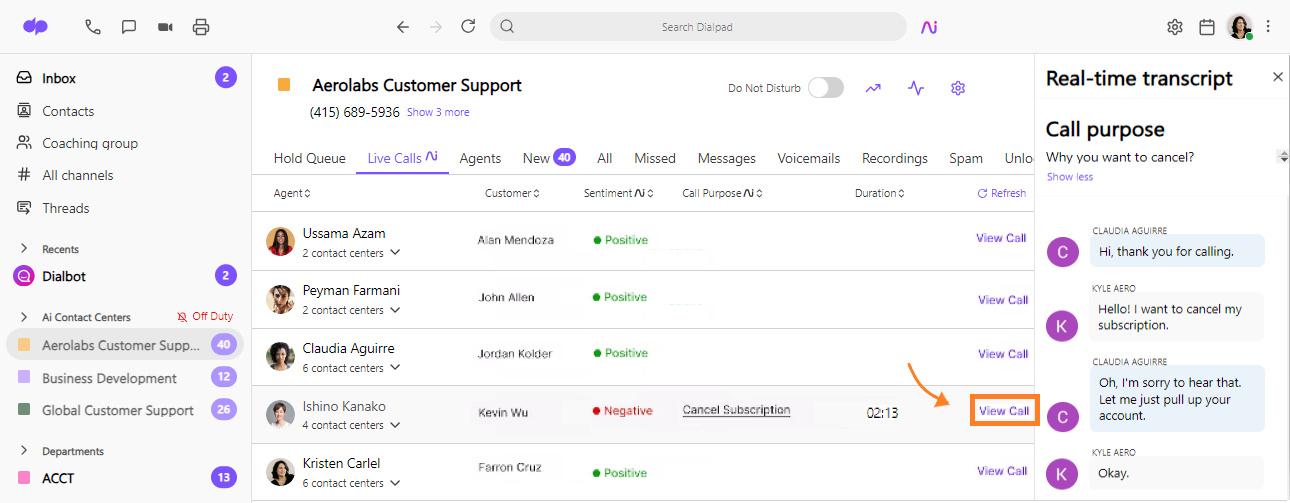The height and width of the screenshot is (503, 1290).
Task: Open Contacts in sidebar
Action: click(68, 111)
